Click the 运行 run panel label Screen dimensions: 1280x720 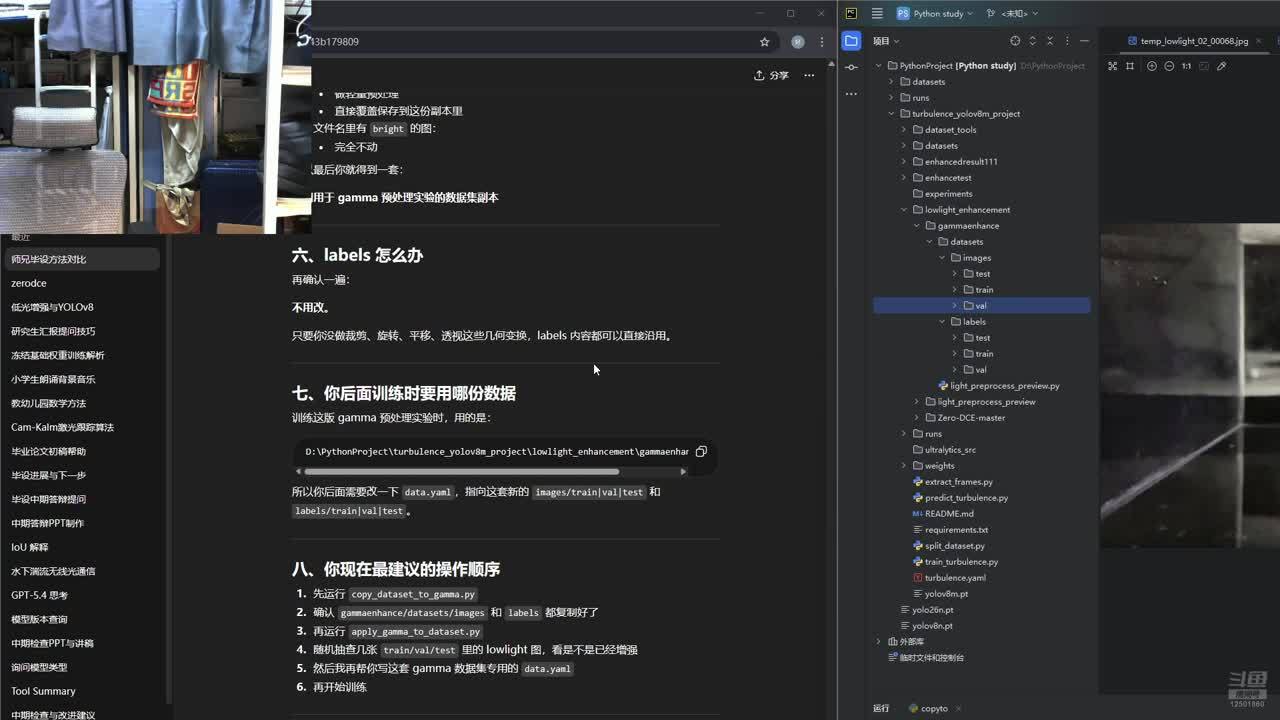pyautogui.click(x=881, y=708)
